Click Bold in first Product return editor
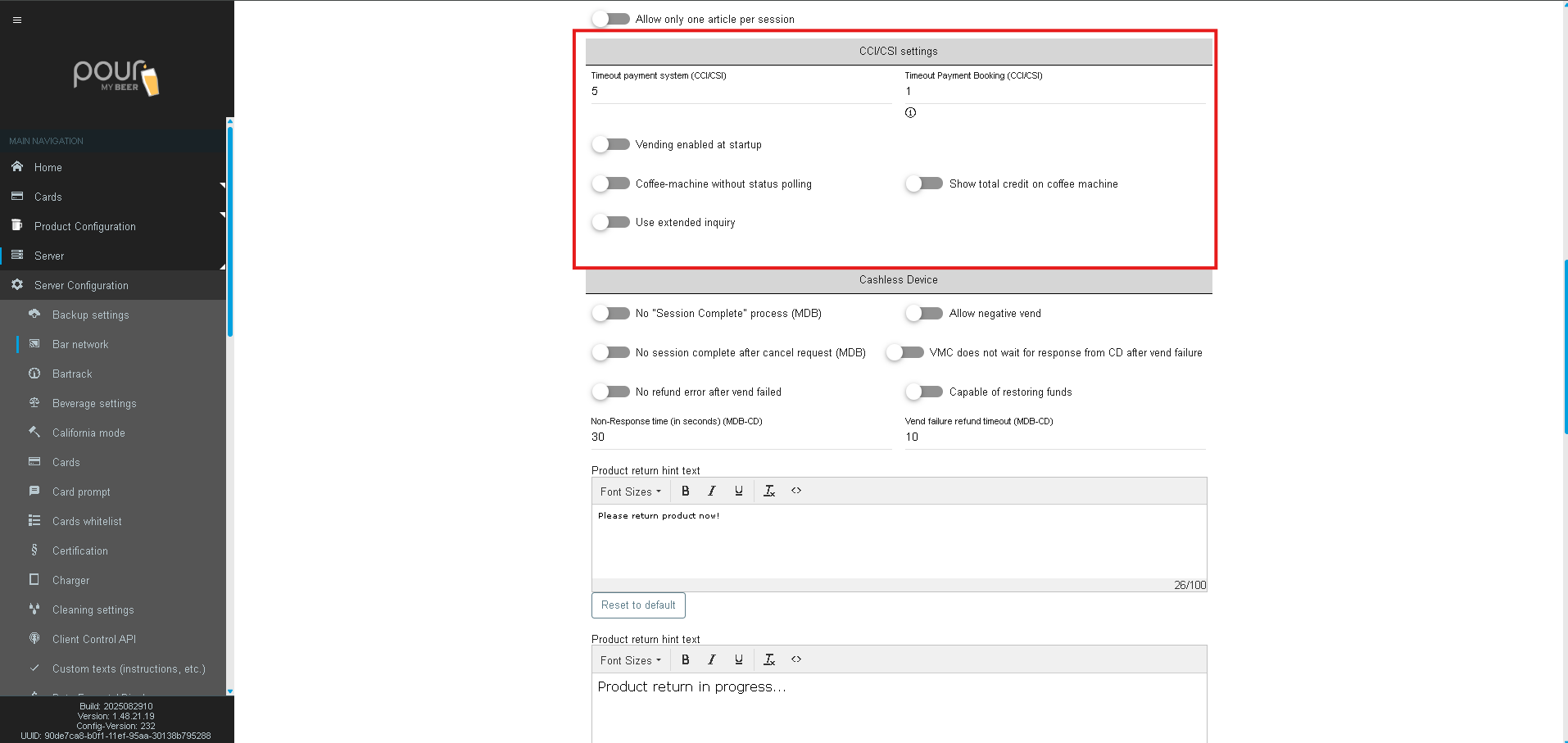 (x=686, y=492)
